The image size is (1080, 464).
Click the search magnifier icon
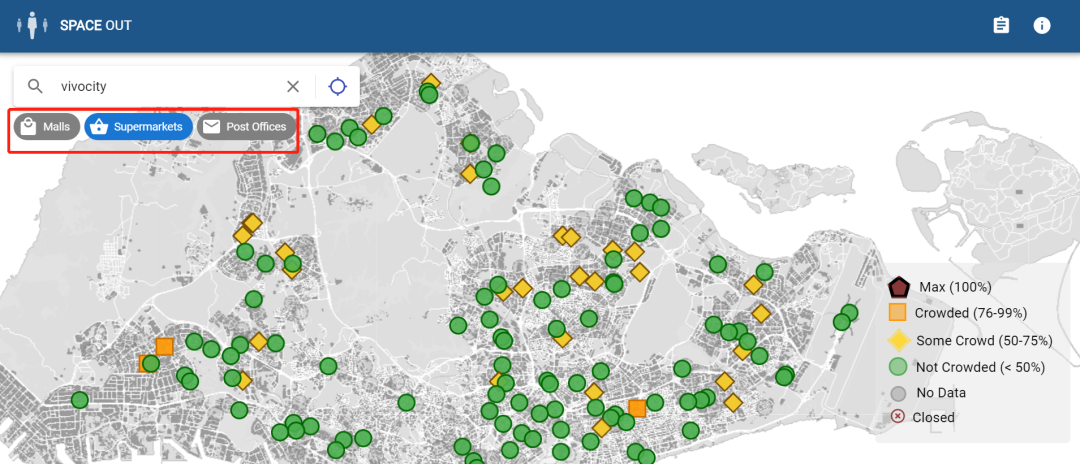pyautogui.click(x=36, y=86)
